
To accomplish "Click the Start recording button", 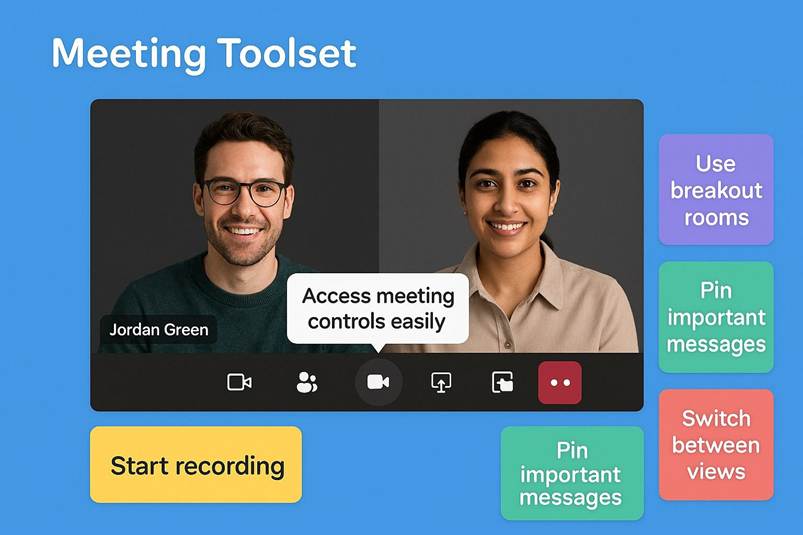I will click(196, 465).
